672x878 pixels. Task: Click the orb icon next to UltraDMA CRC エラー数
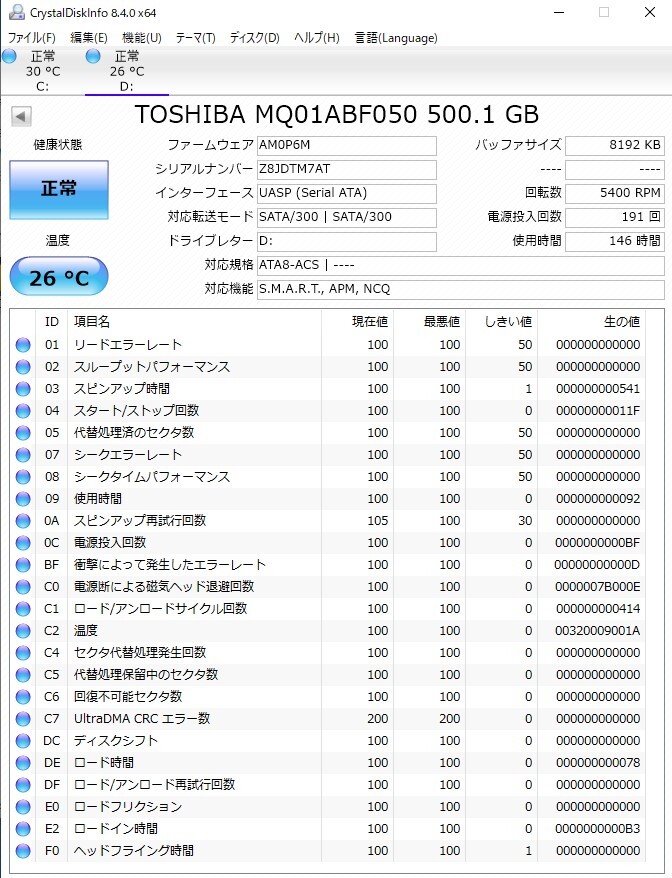pyautogui.click(x=22, y=718)
